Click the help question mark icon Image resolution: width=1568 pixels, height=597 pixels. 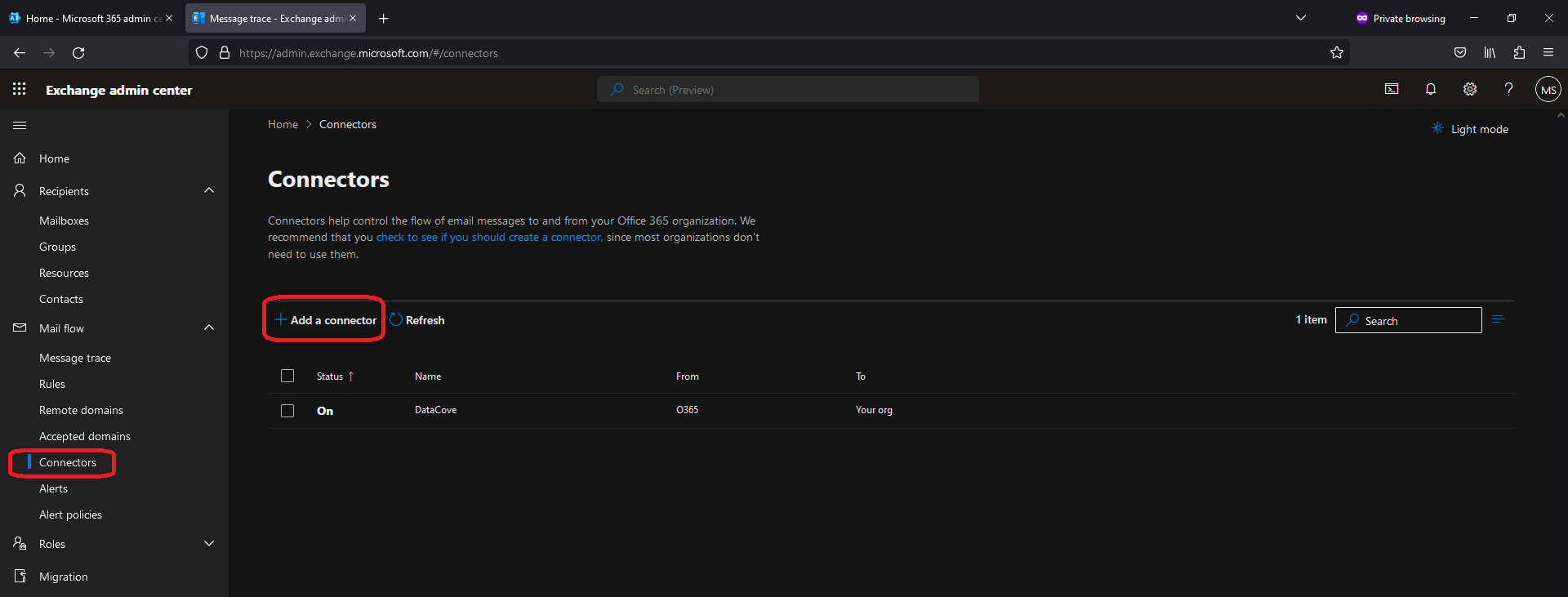1508,89
